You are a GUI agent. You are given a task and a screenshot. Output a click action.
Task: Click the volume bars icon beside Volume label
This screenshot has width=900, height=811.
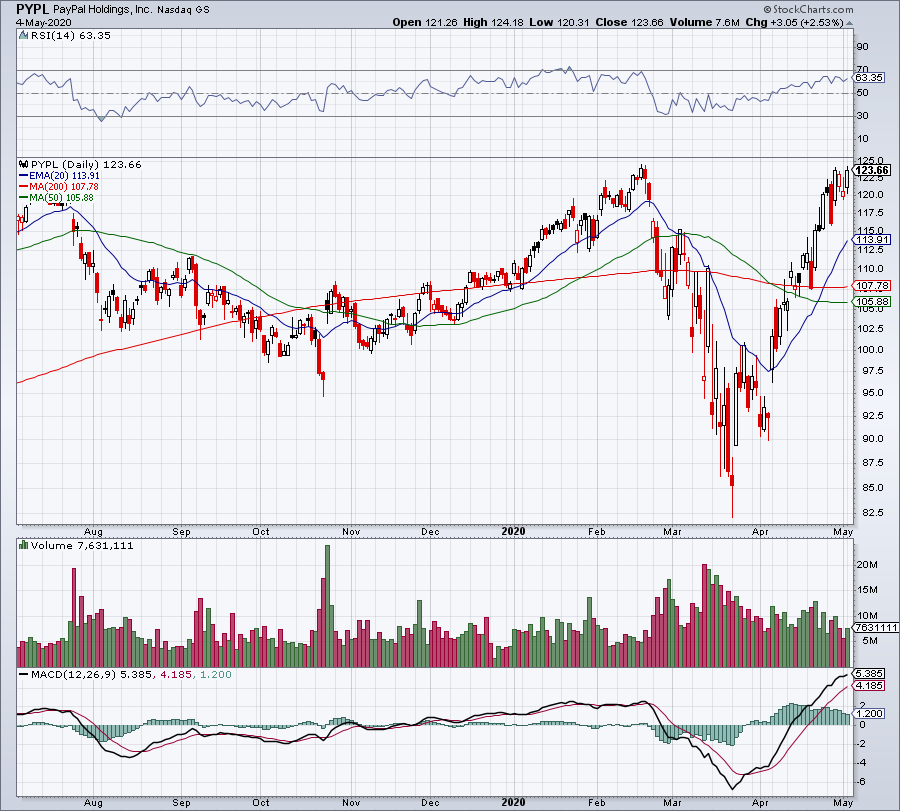23,545
